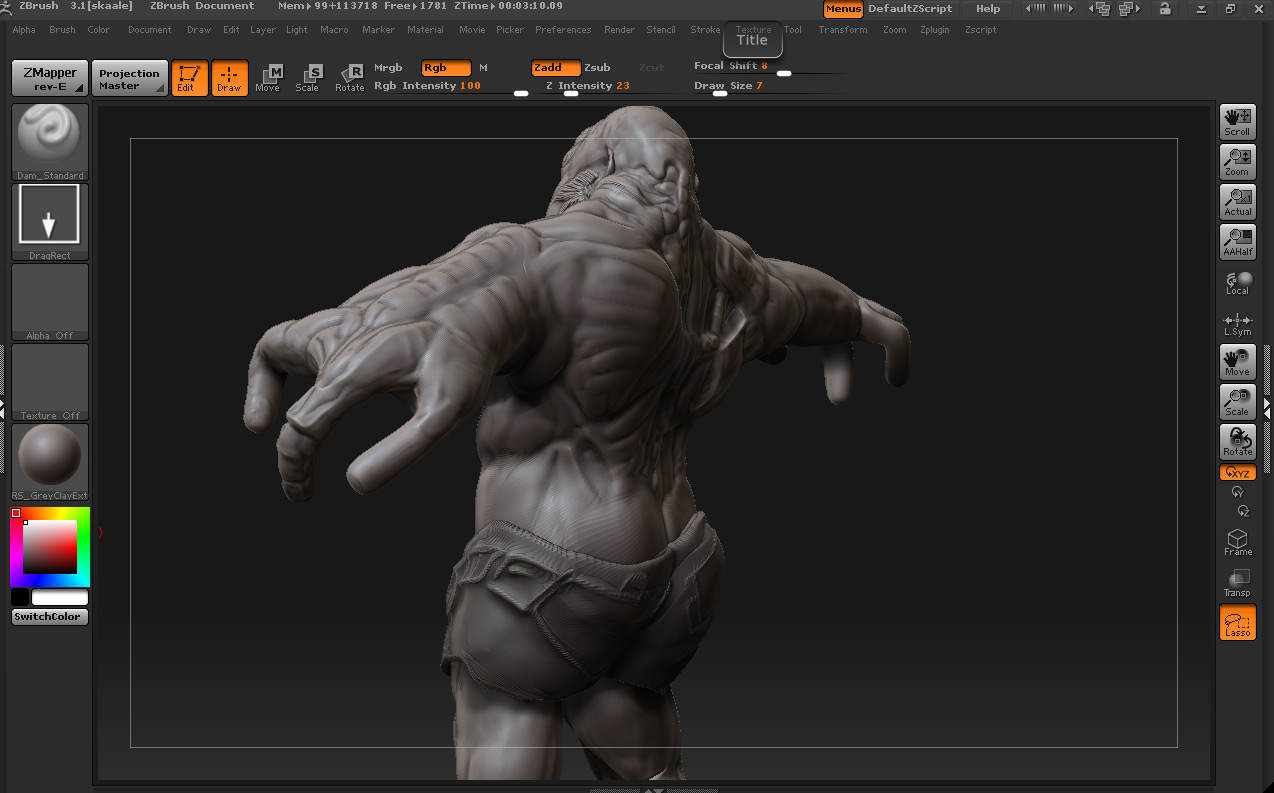Open the Texture Off selector
The image size is (1274, 793).
50,382
